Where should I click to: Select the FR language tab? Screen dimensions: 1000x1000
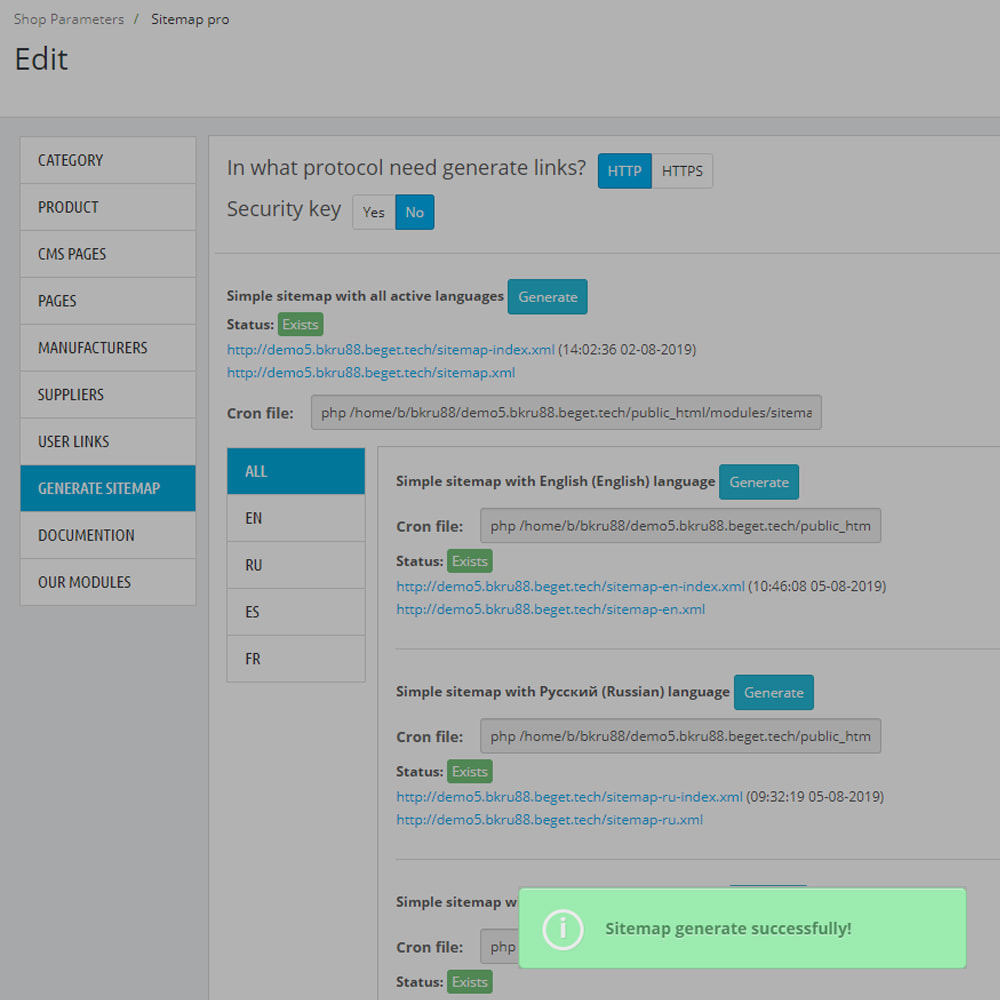[296, 659]
